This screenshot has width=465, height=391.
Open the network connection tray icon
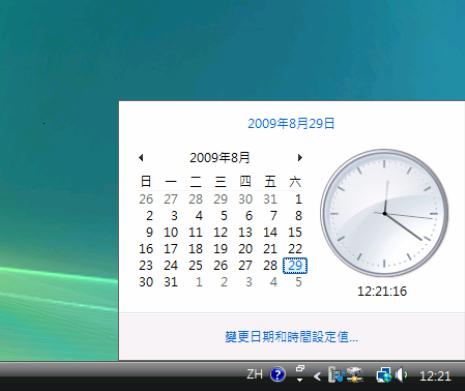point(384,375)
